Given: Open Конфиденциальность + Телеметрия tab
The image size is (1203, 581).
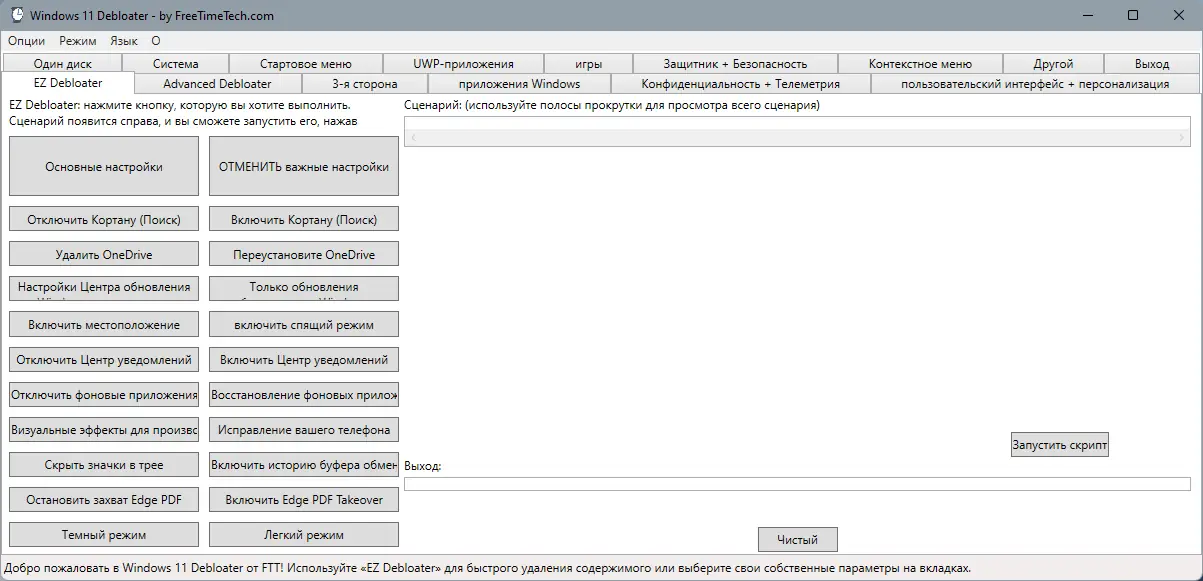Looking at the screenshot, I should (741, 83).
